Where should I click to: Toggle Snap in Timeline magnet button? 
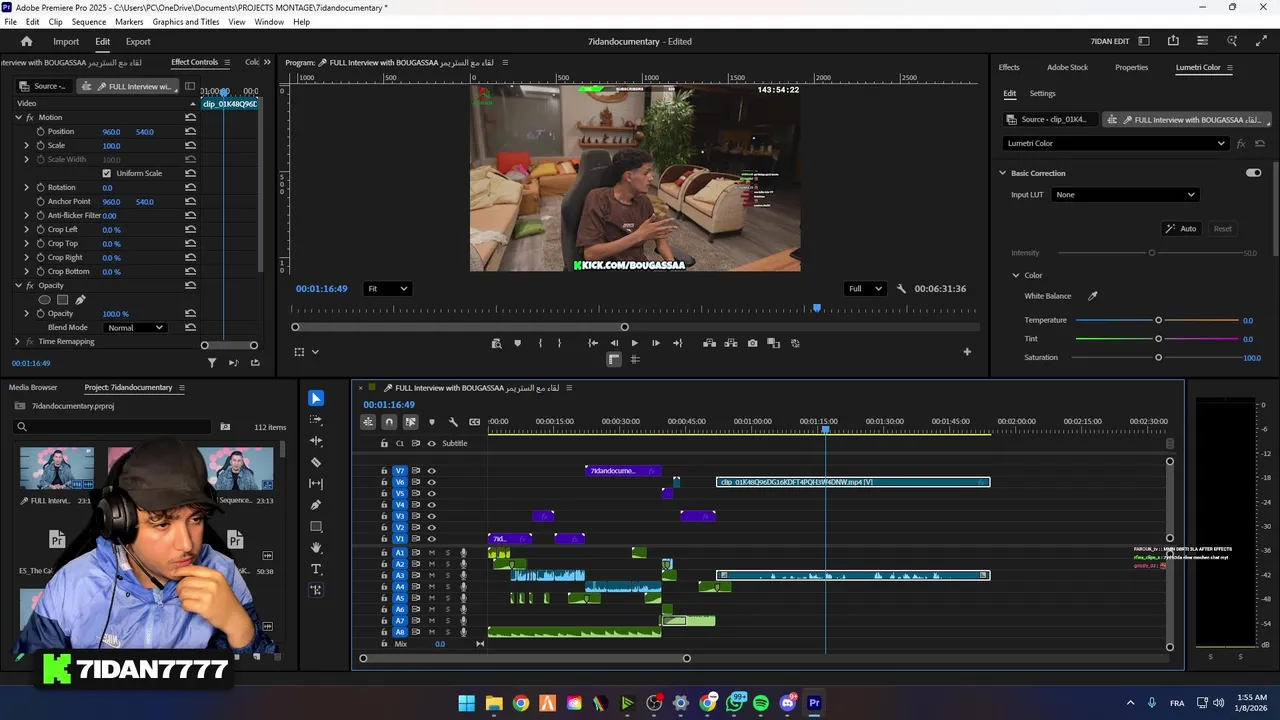pyautogui.click(x=389, y=422)
